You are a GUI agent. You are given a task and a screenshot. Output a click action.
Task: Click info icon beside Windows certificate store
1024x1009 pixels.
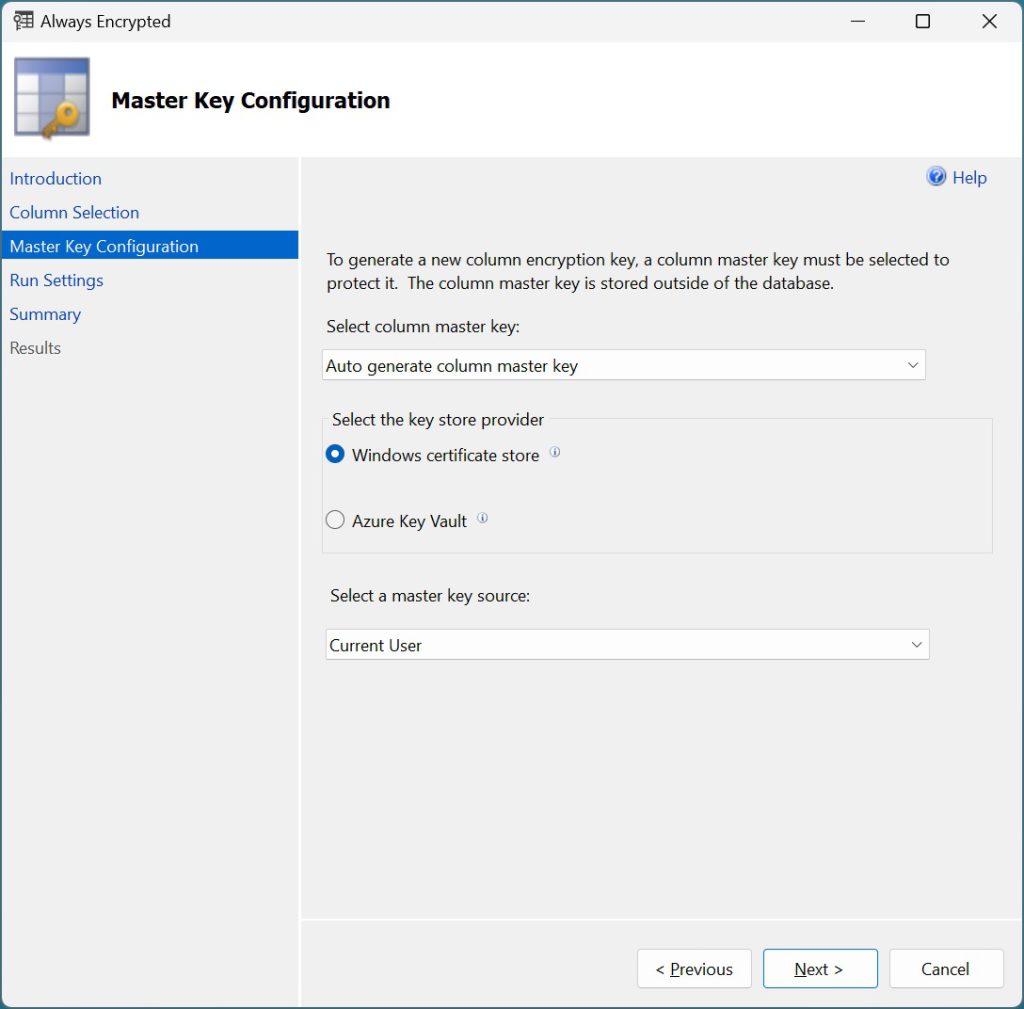(555, 453)
